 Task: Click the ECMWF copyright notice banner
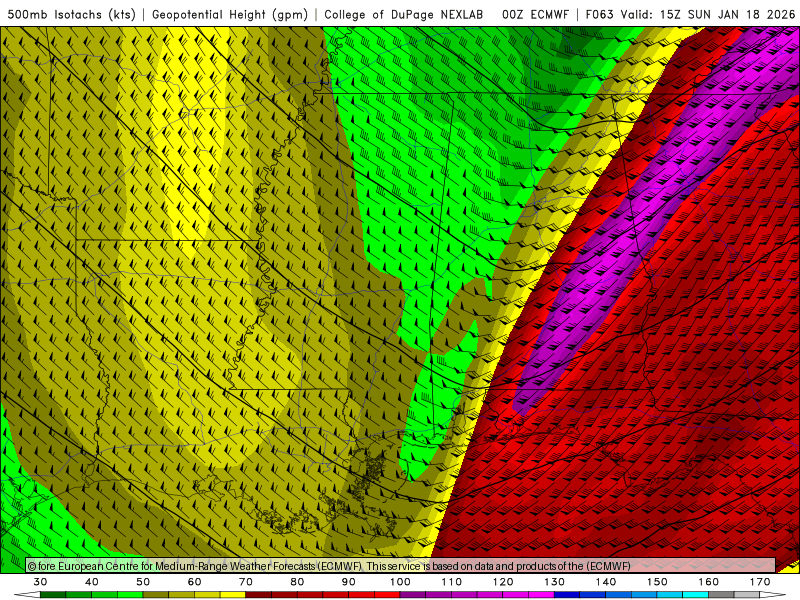401,566
